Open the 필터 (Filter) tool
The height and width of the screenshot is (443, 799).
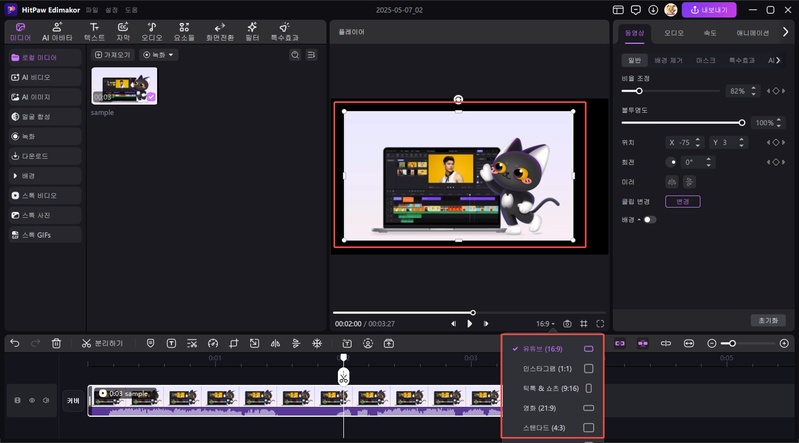coord(252,32)
